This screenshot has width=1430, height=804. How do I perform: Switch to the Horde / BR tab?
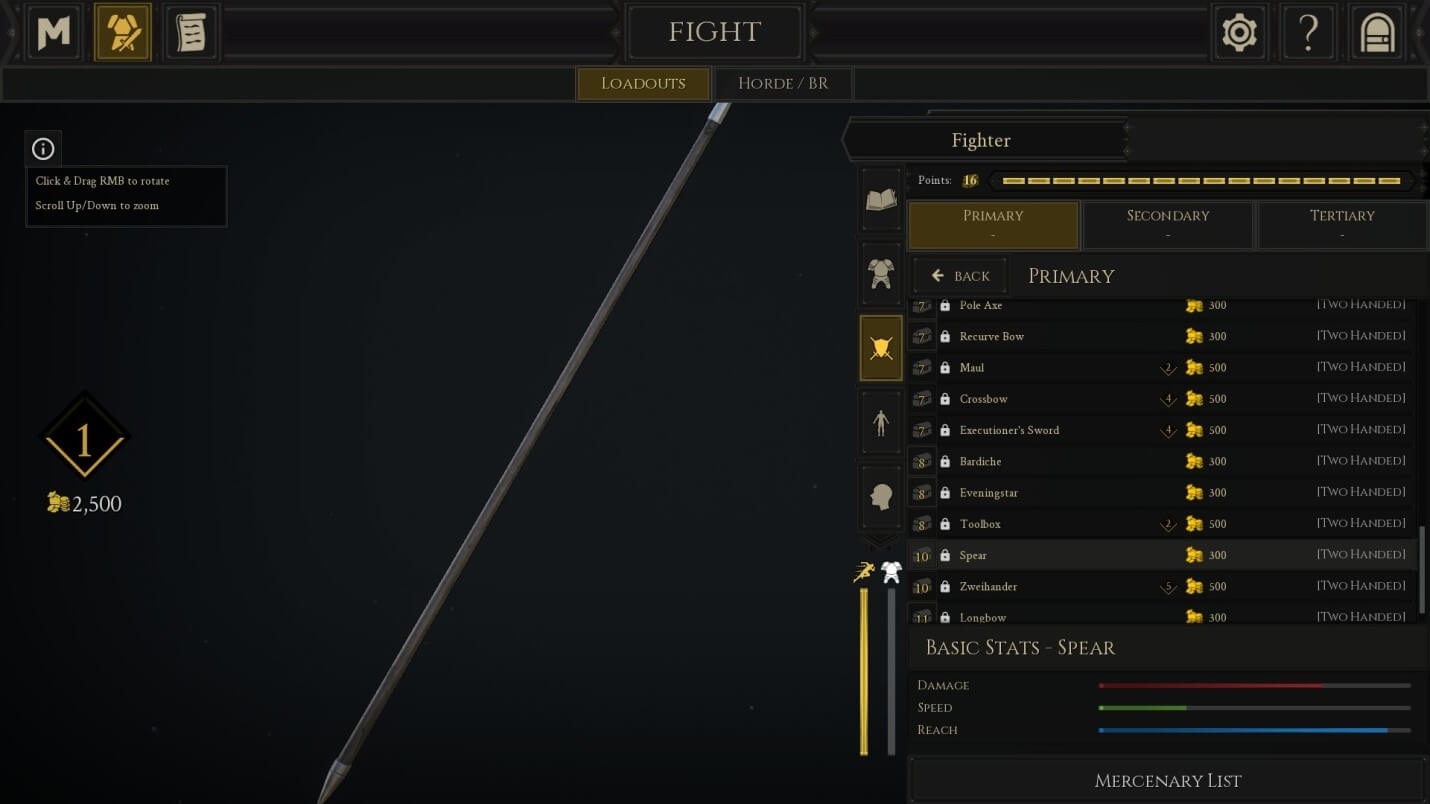tap(783, 83)
